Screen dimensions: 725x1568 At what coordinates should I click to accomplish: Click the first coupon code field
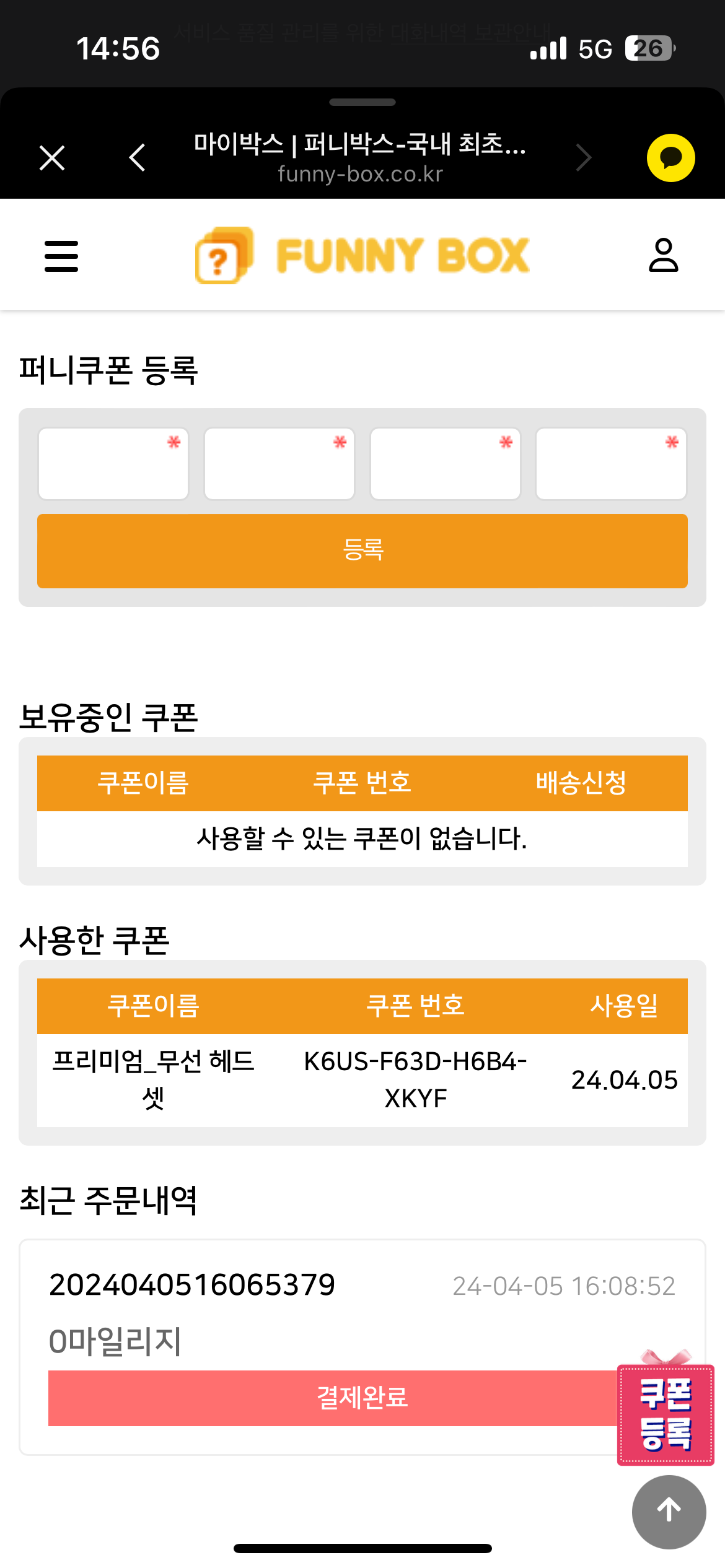click(x=113, y=464)
